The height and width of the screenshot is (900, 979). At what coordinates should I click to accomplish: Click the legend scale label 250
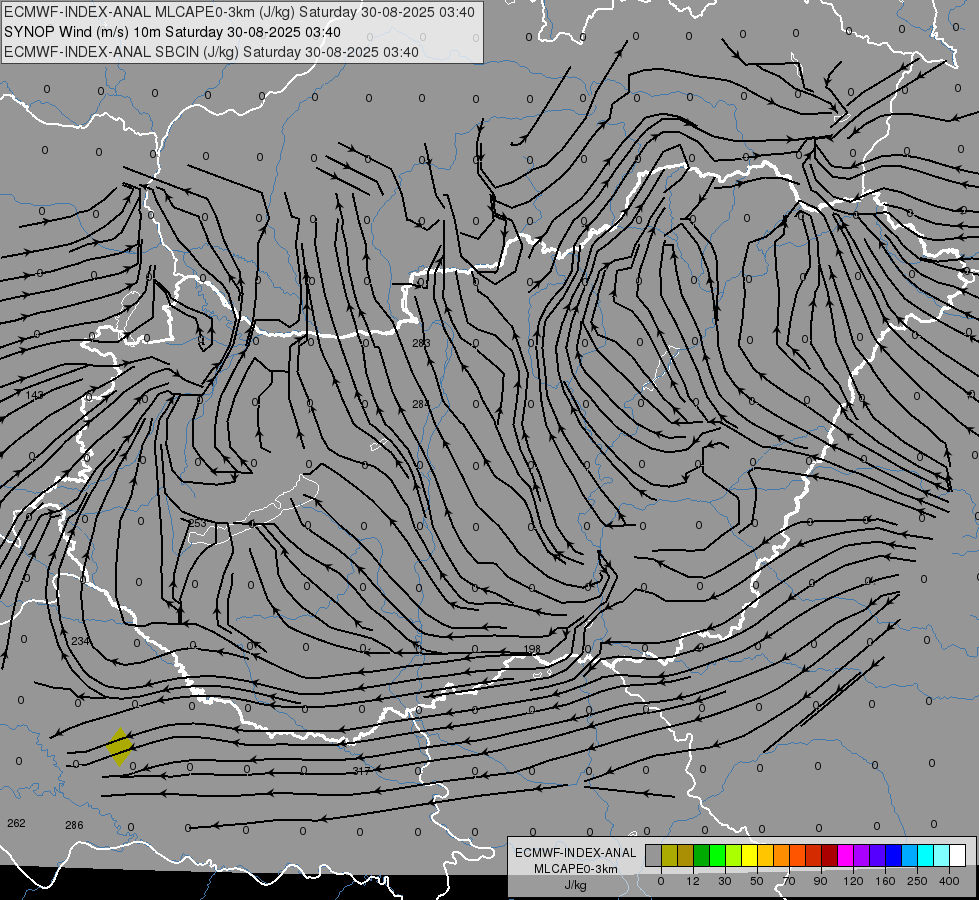(917, 881)
